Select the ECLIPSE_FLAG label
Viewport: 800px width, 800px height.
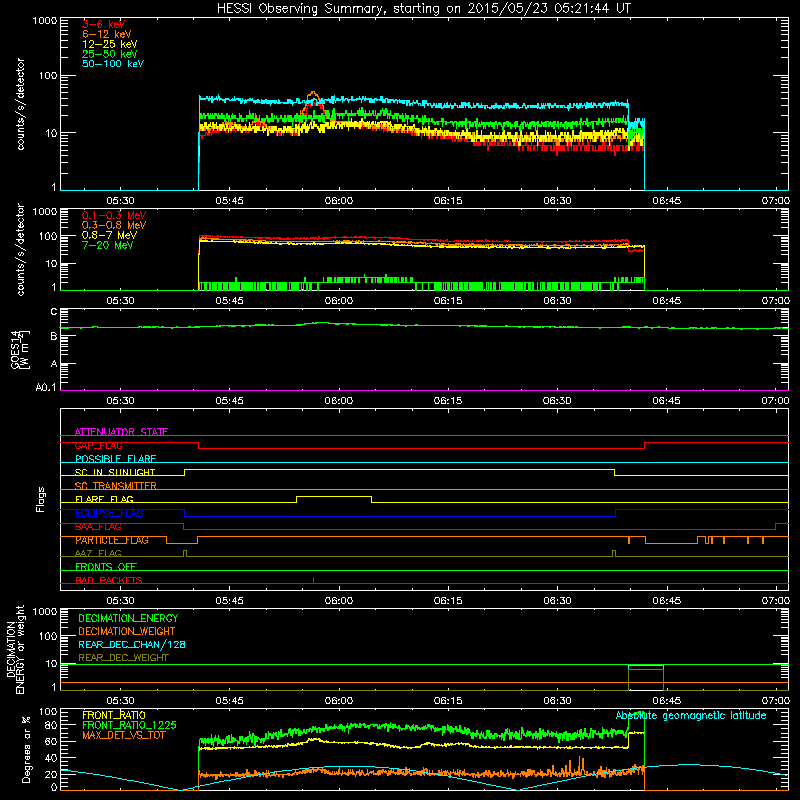(x=109, y=513)
